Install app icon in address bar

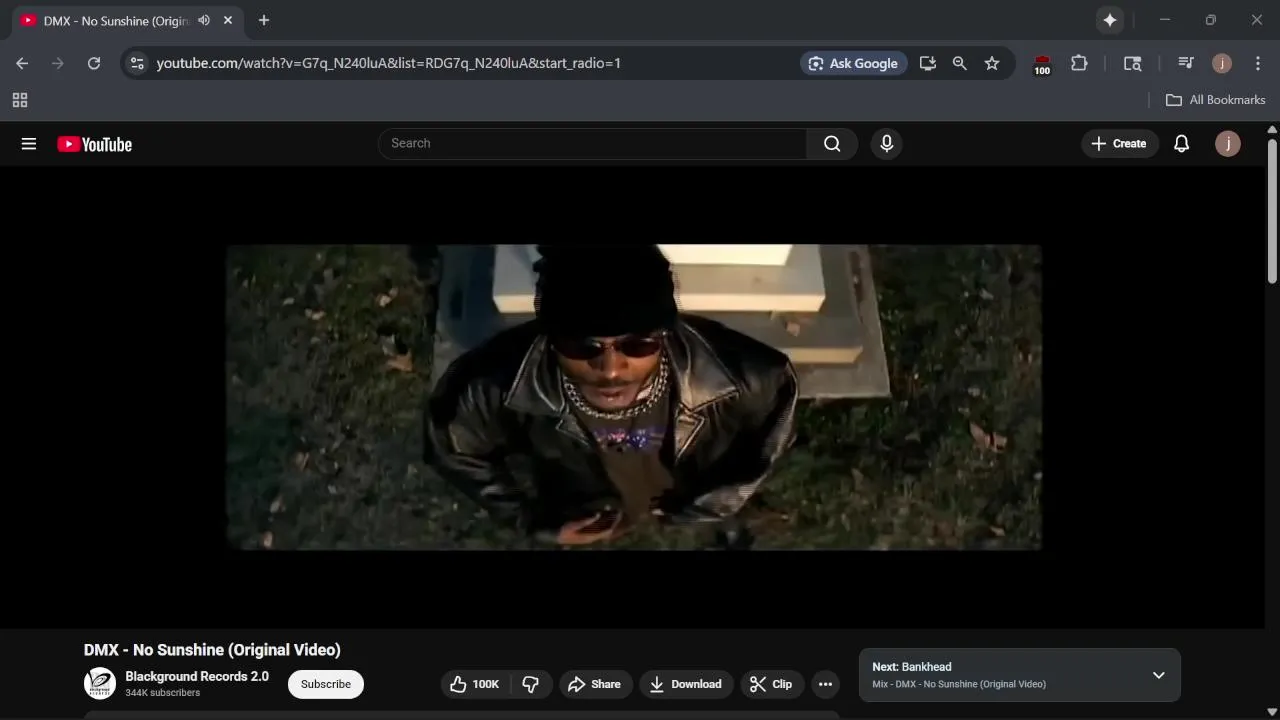point(928,63)
